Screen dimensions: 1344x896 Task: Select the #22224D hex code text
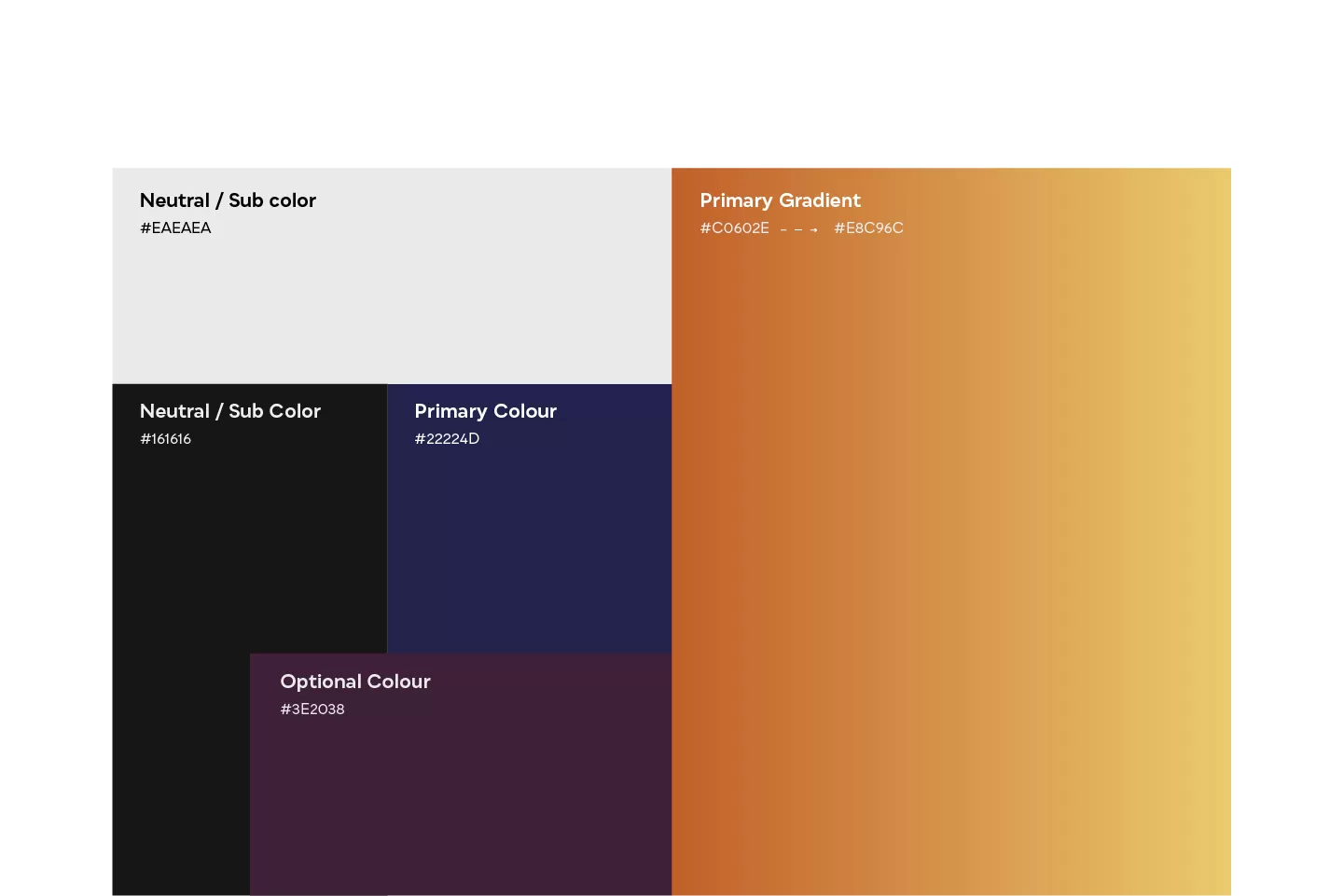pos(447,439)
